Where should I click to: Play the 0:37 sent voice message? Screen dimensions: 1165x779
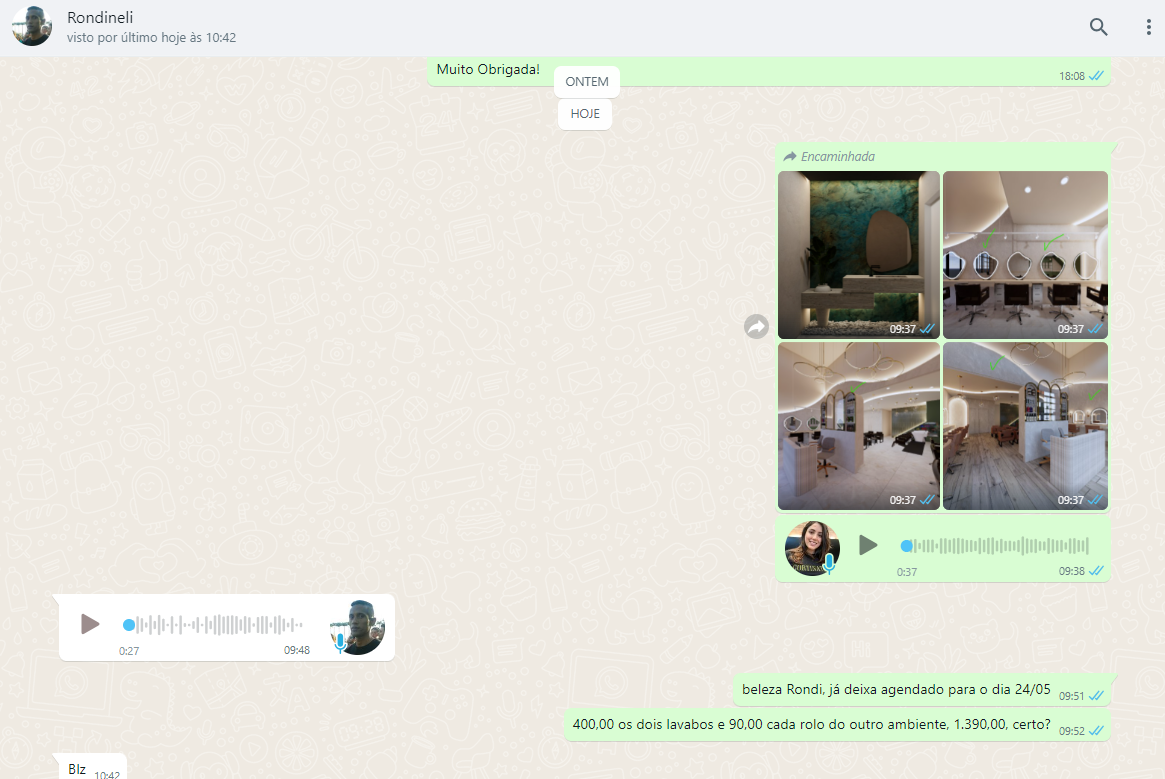pyautogui.click(x=868, y=545)
